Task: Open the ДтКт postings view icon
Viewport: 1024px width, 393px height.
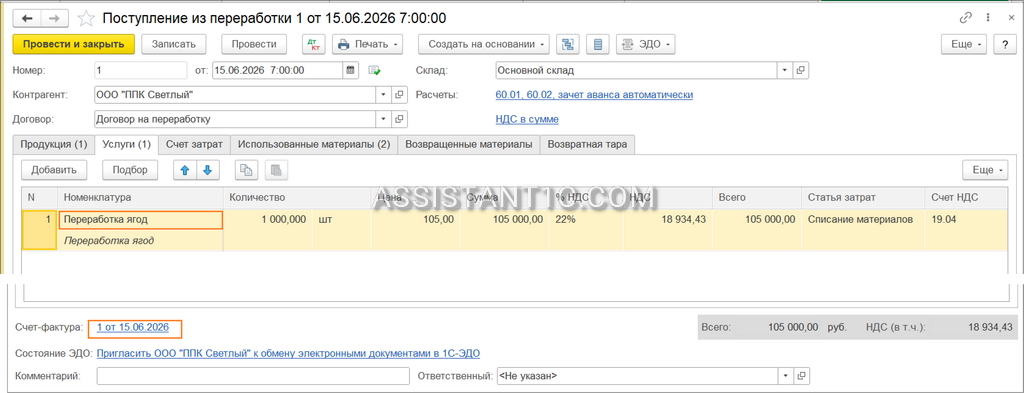Action: (x=313, y=44)
